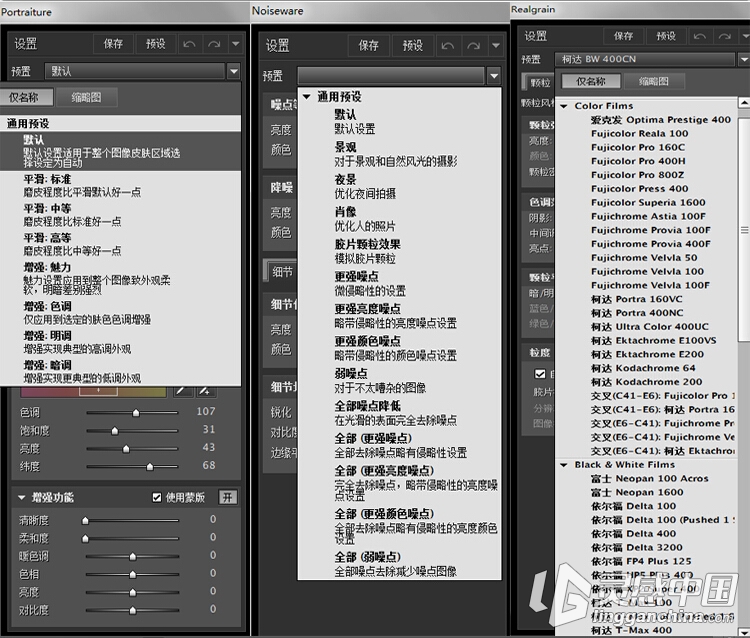The height and width of the screenshot is (638, 750).
Task: Switch to 仅名称 tab in Portraiture
Action: click(x=27, y=98)
